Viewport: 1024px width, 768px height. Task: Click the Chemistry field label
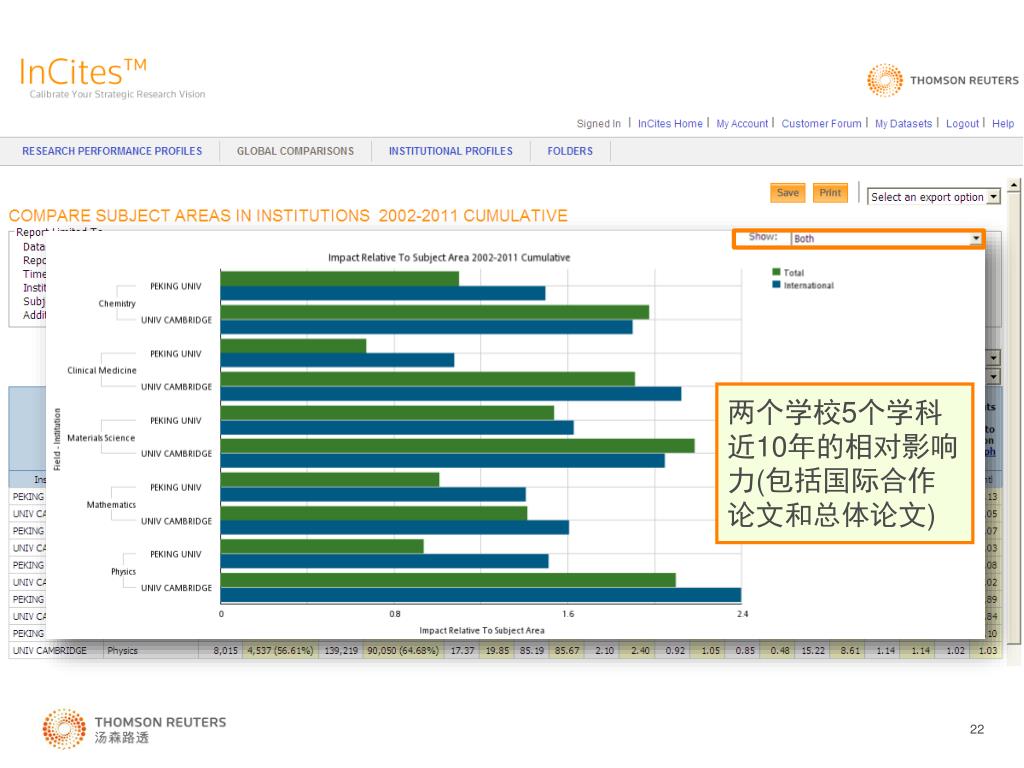(117, 304)
